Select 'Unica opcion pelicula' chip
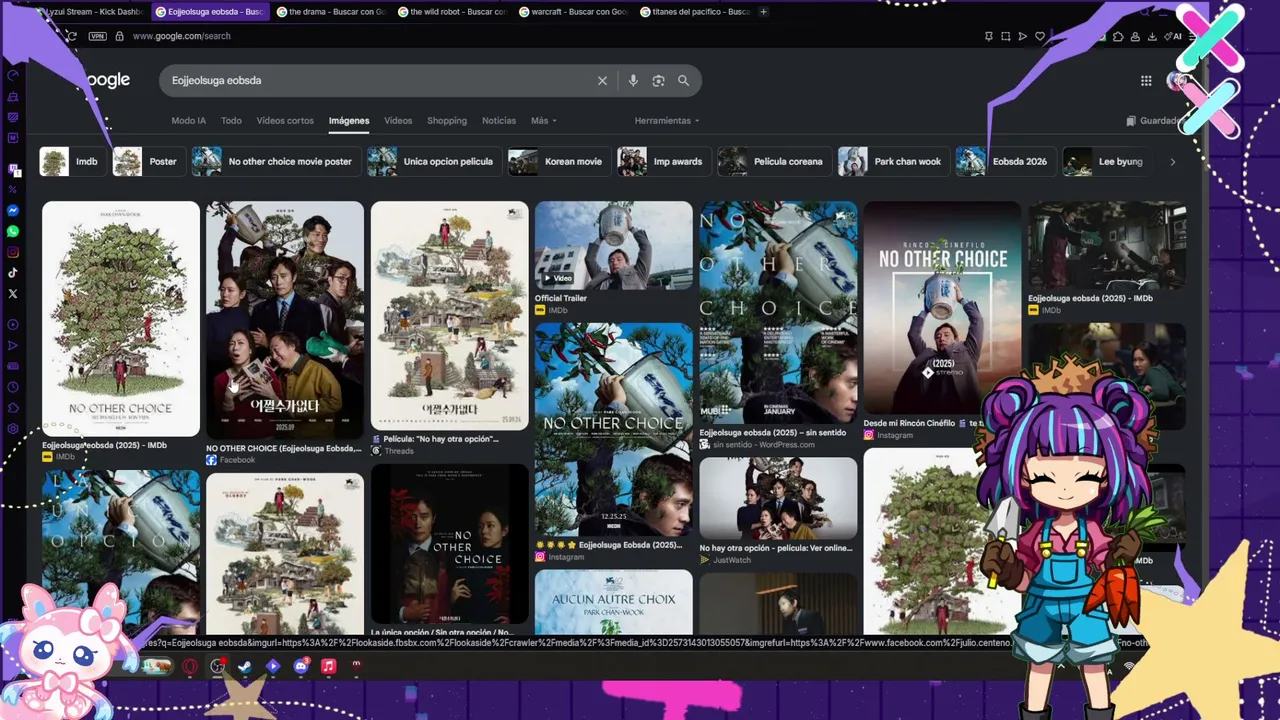Viewport: 1280px width, 720px height. [x=434, y=162]
